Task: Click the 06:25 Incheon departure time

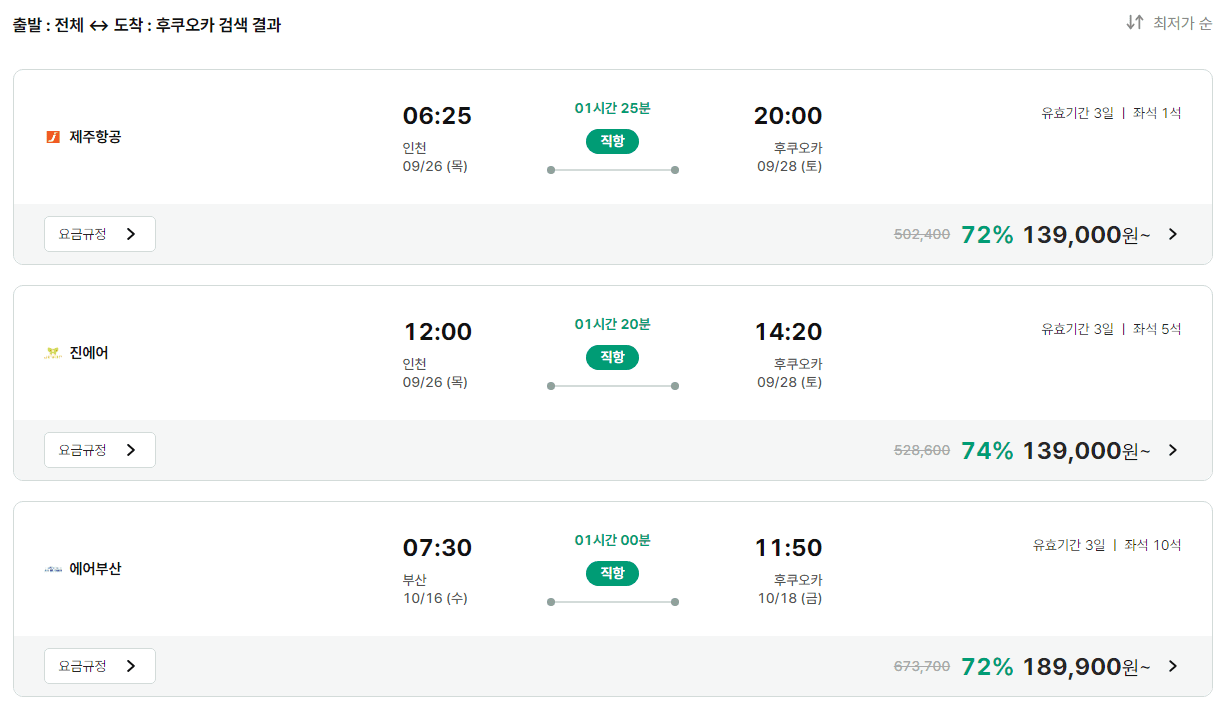Action: coord(437,116)
